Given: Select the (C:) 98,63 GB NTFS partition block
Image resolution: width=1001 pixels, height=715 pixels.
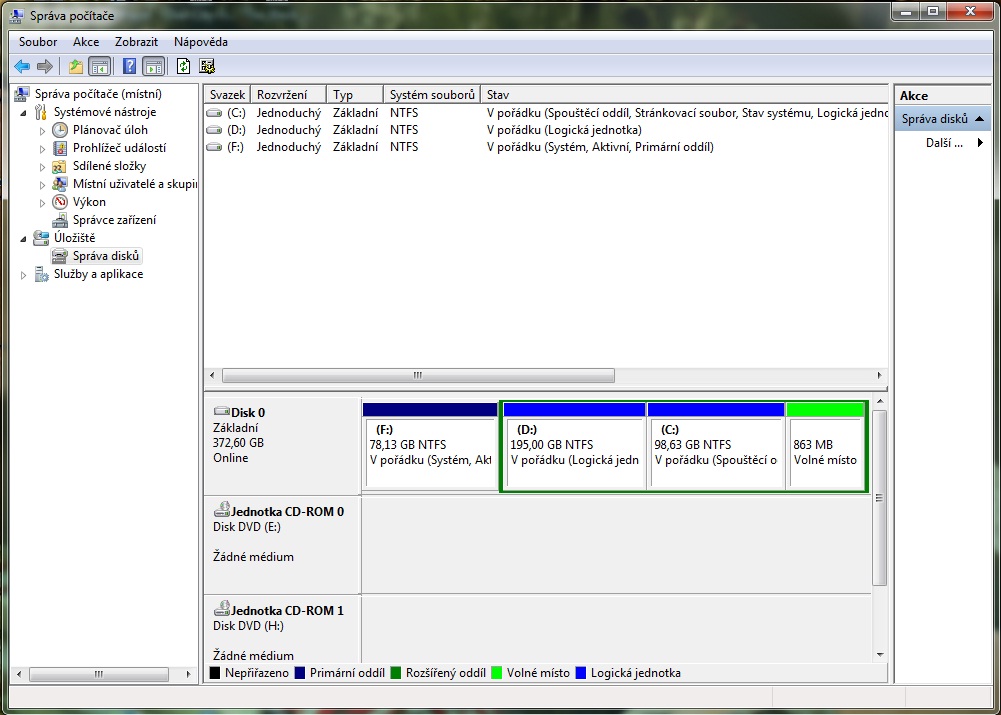Looking at the screenshot, I should tap(716, 446).
